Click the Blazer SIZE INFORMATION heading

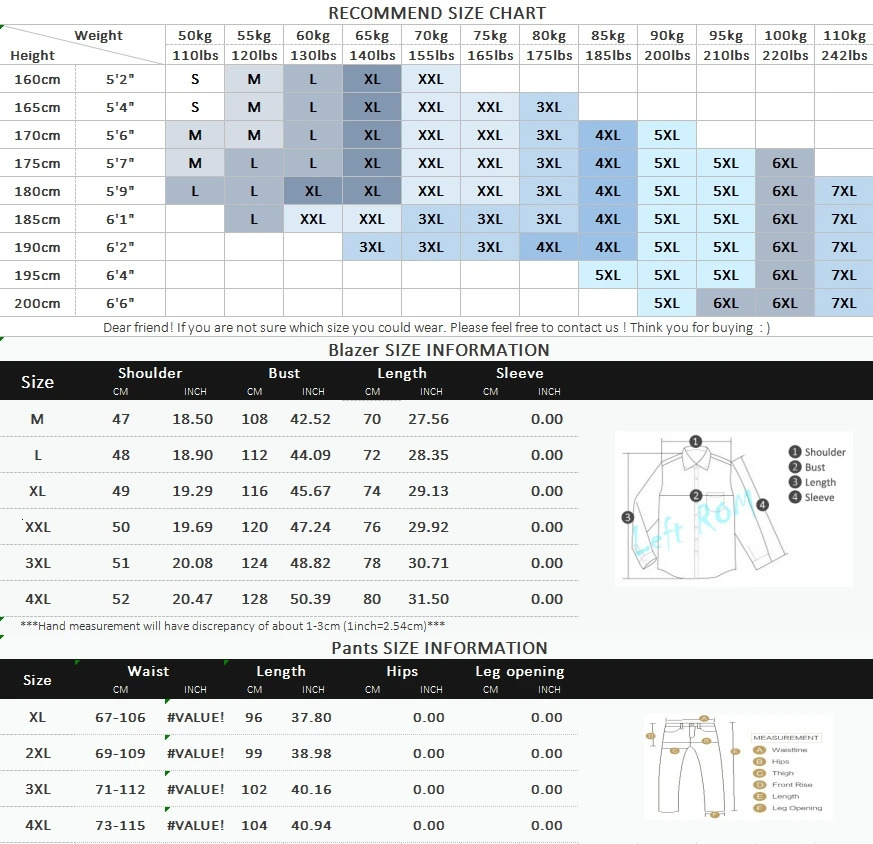point(438,350)
